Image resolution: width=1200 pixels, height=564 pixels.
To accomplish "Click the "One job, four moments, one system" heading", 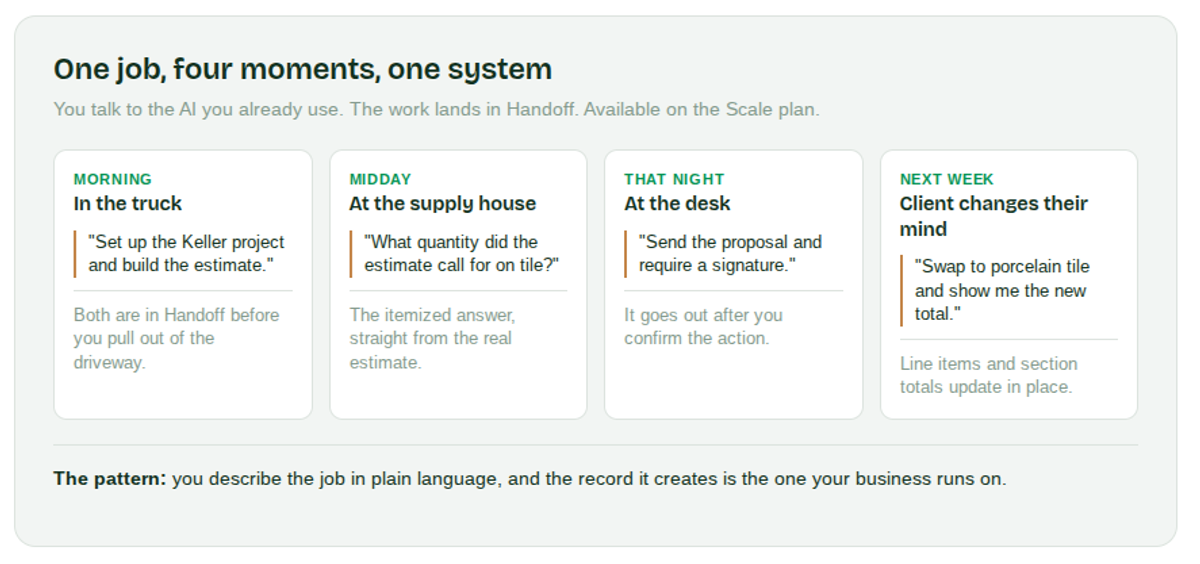I will (x=302, y=69).
